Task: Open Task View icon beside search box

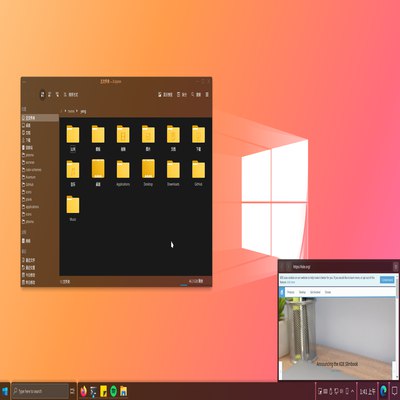Action: pos(72,391)
